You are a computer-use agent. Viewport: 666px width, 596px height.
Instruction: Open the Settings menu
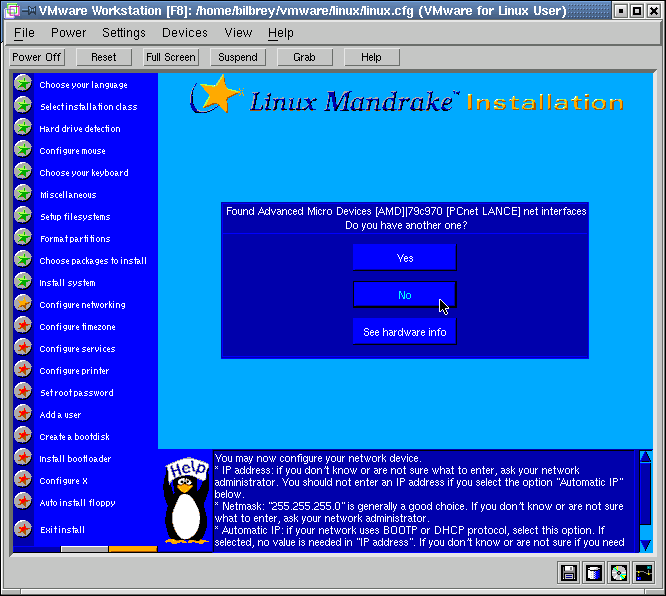124,33
